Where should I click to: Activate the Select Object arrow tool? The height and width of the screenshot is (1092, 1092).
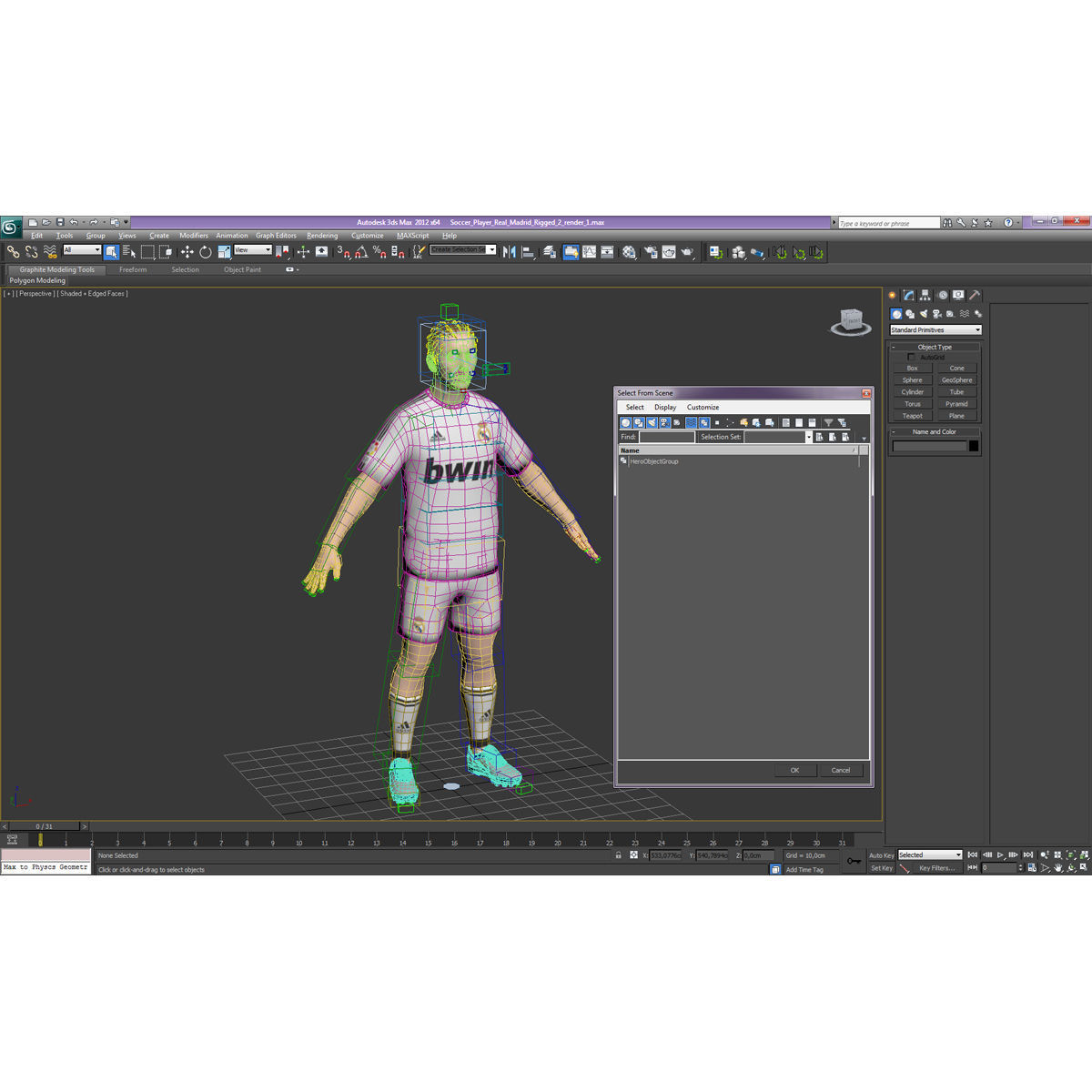(x=111, y=252)
